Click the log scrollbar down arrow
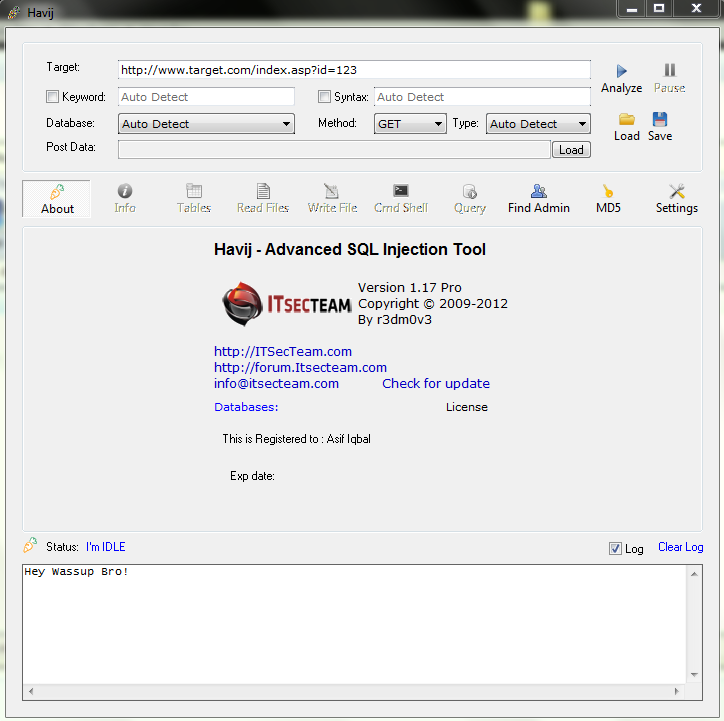Viewport: 724px width, 721px height. [694, 675]
